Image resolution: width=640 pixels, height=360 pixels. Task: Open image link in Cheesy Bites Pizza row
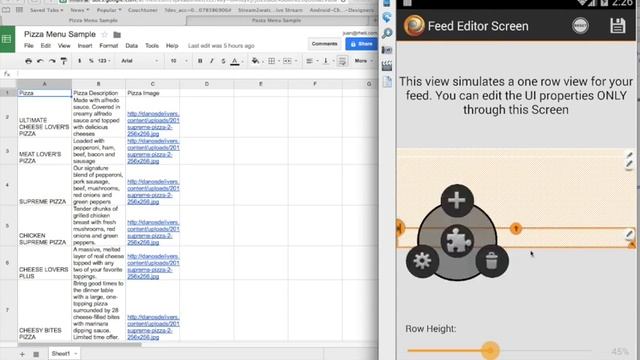click(x=153, y=327)
